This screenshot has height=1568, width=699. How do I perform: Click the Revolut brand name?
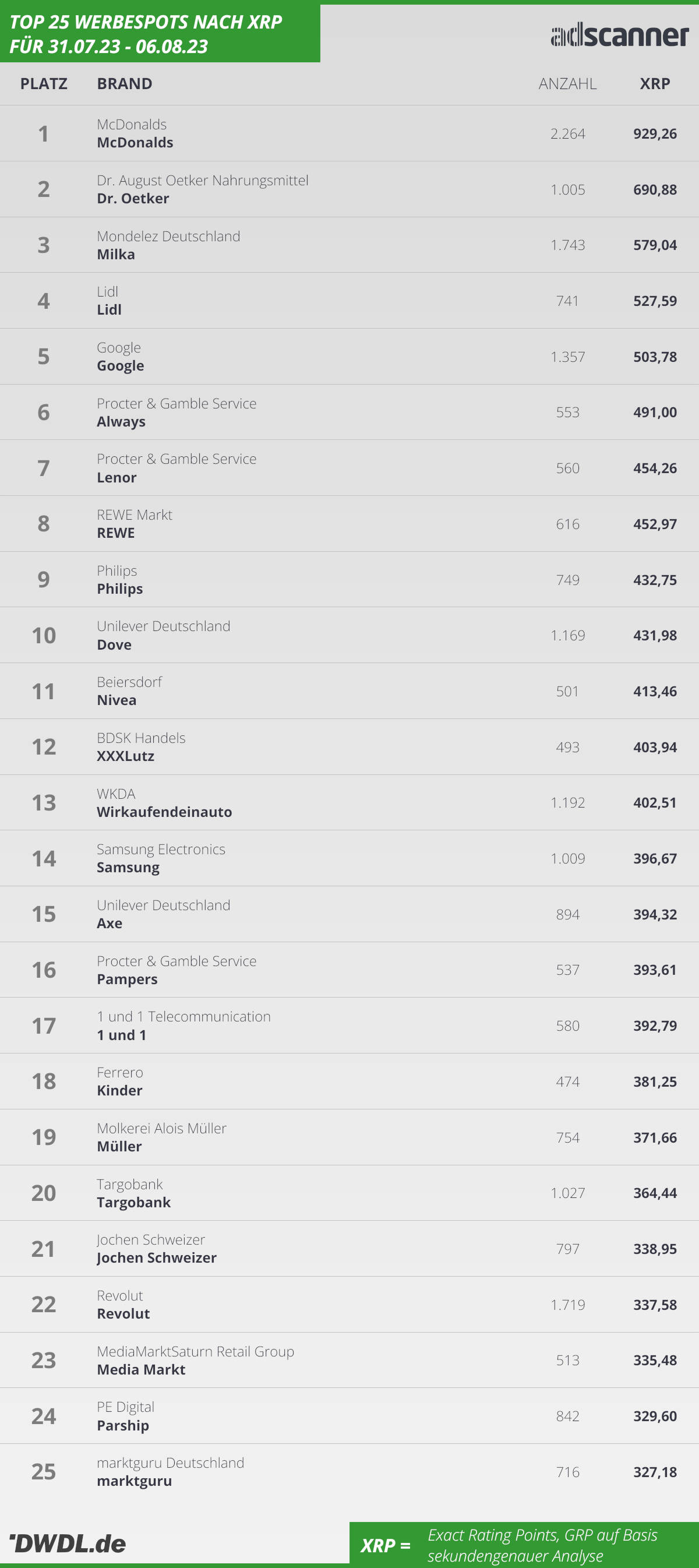(123, 1313)
